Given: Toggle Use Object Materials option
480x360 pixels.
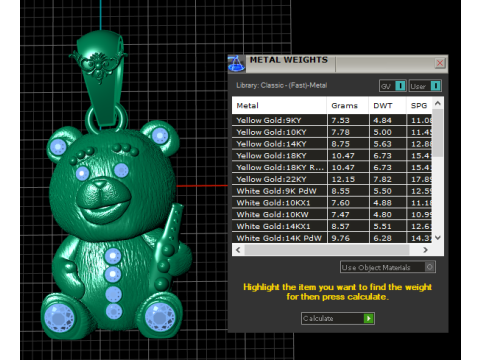Looking at the screenshot, I should click(x=388, y=267).
